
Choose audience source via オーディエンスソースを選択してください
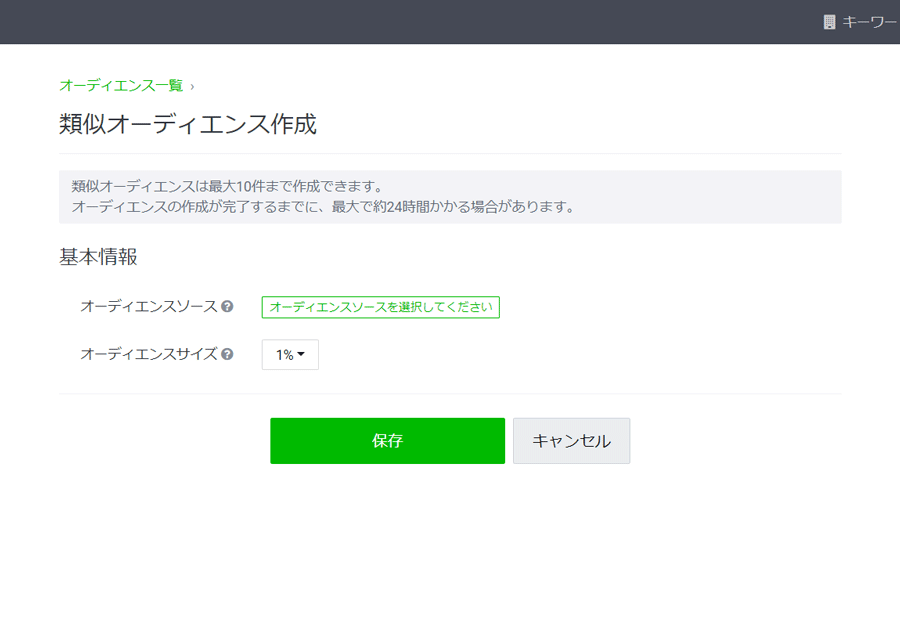[x=381, y=307]
